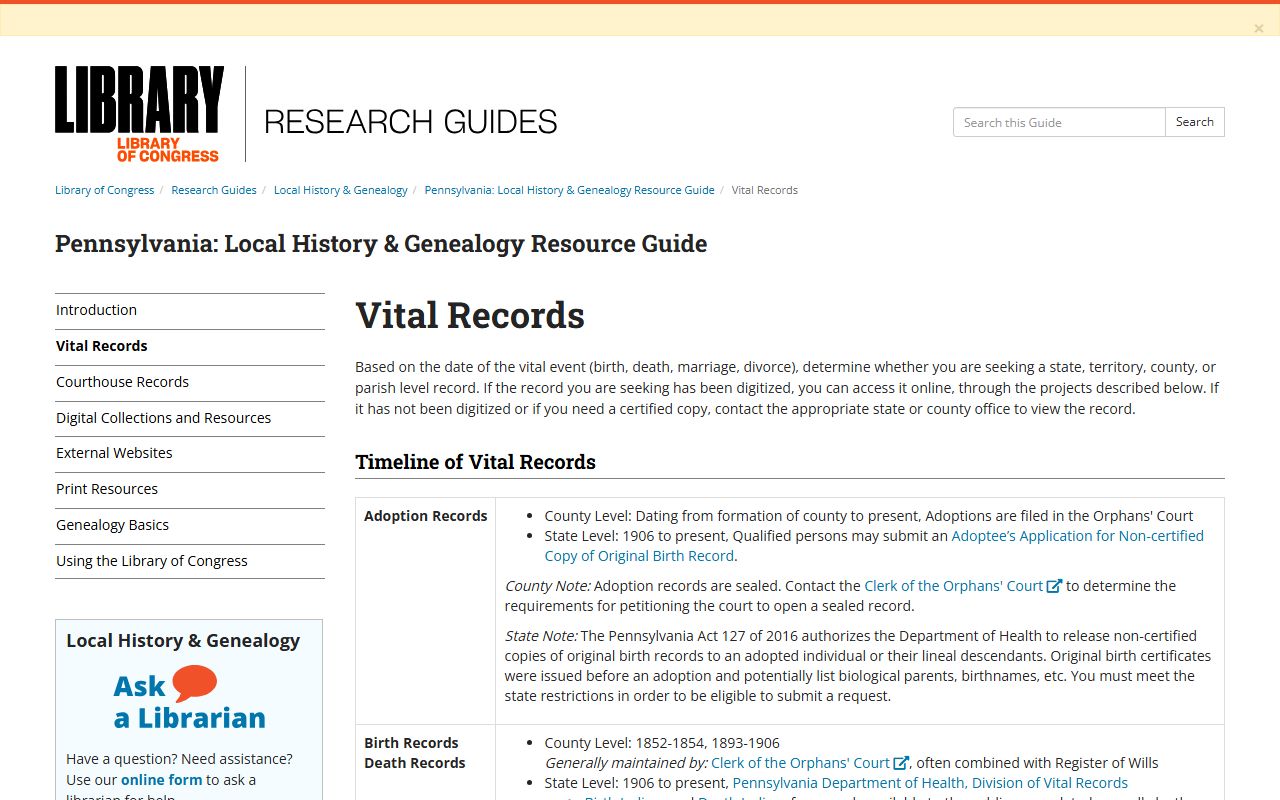Open Genealogy Basics sidebar page
The image size is (1280, 800).
(x=190, y=525)
